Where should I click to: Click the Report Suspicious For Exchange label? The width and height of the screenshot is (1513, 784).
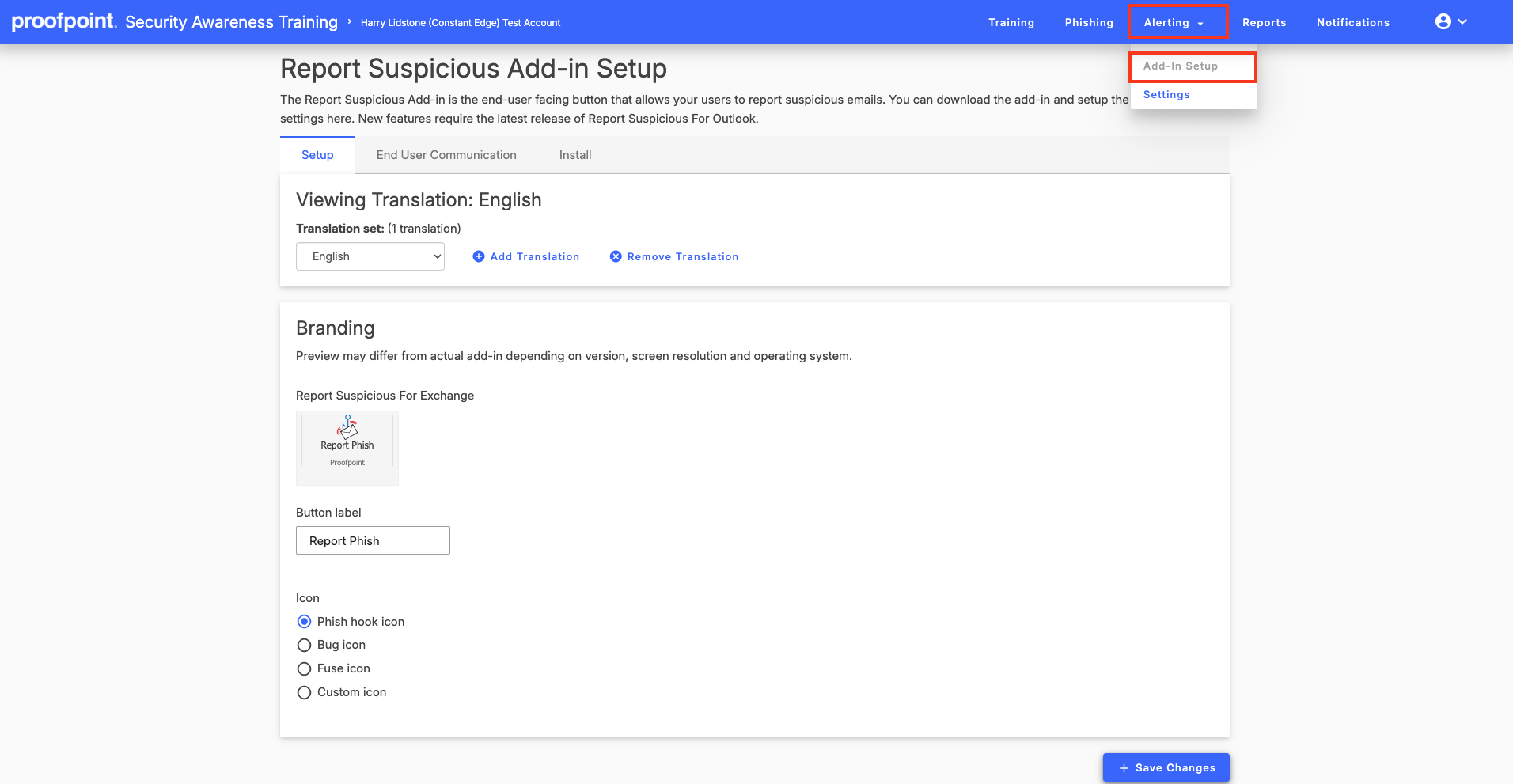(x=385, y=396)
